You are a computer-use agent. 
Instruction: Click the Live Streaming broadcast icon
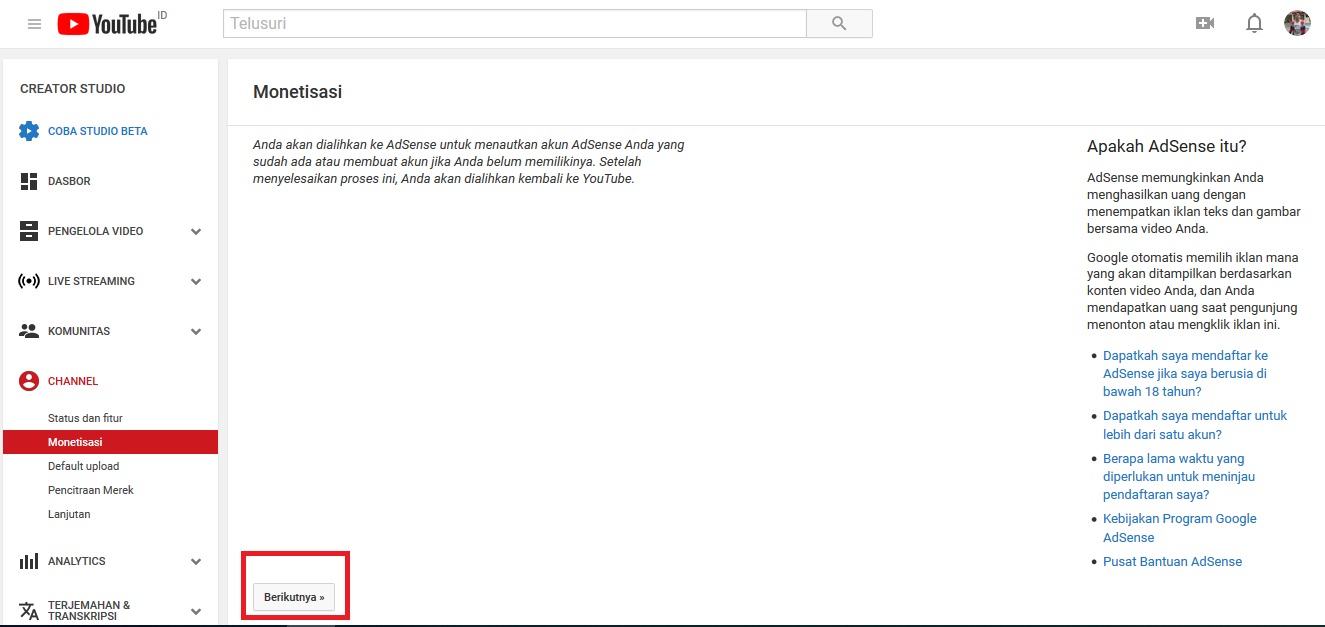[29, 281]
